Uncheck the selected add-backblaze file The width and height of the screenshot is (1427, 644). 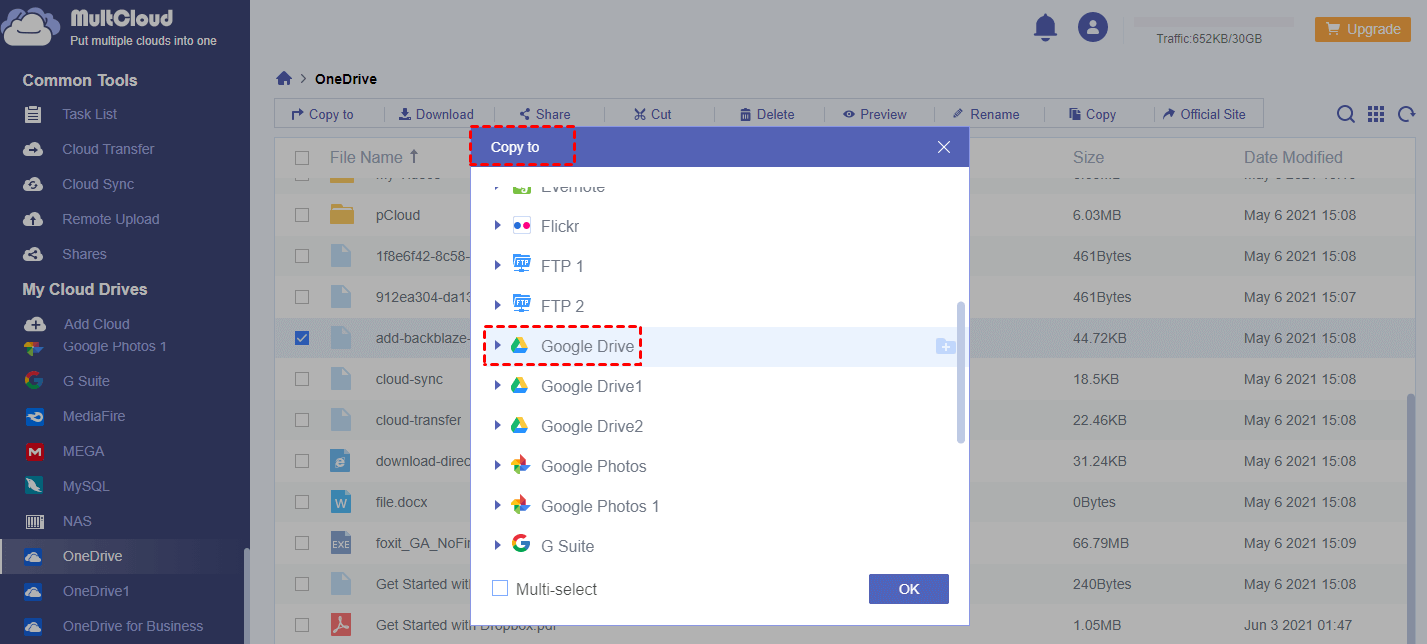[302, 338]
